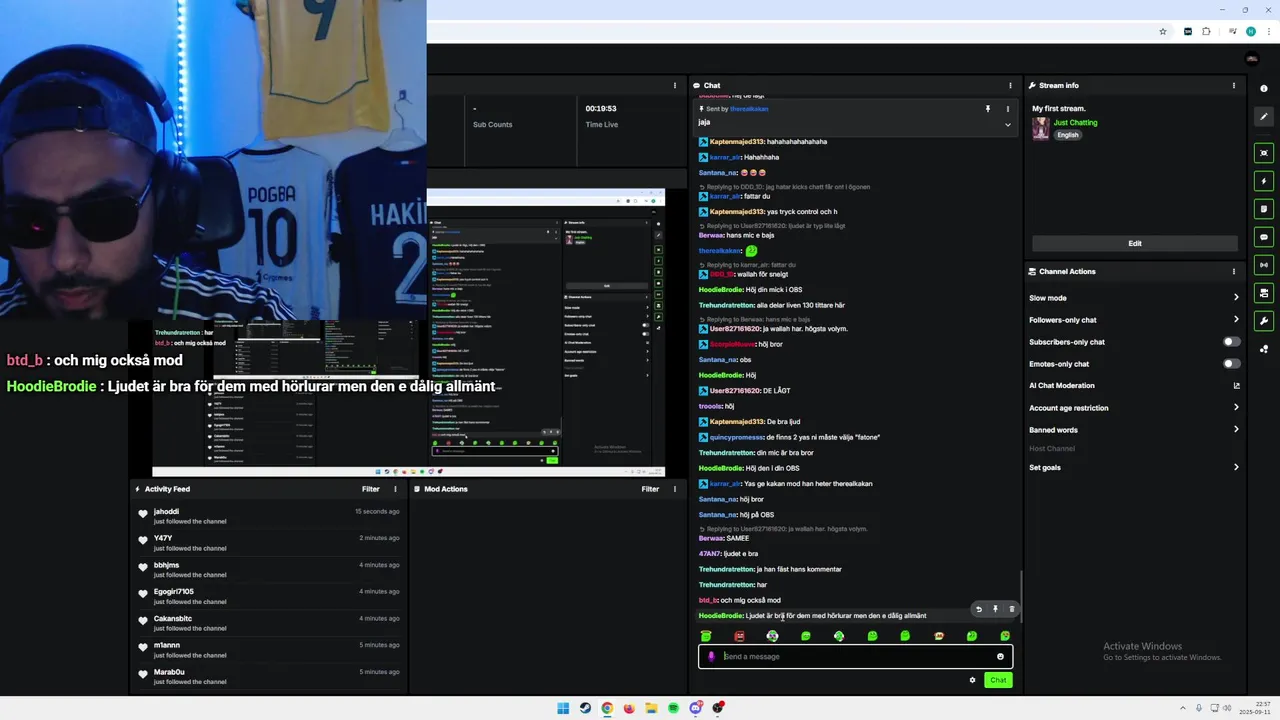The image size is (1280, 720).
Task: Open Activity Feed three-dot options menu
Action: (395, 489)
